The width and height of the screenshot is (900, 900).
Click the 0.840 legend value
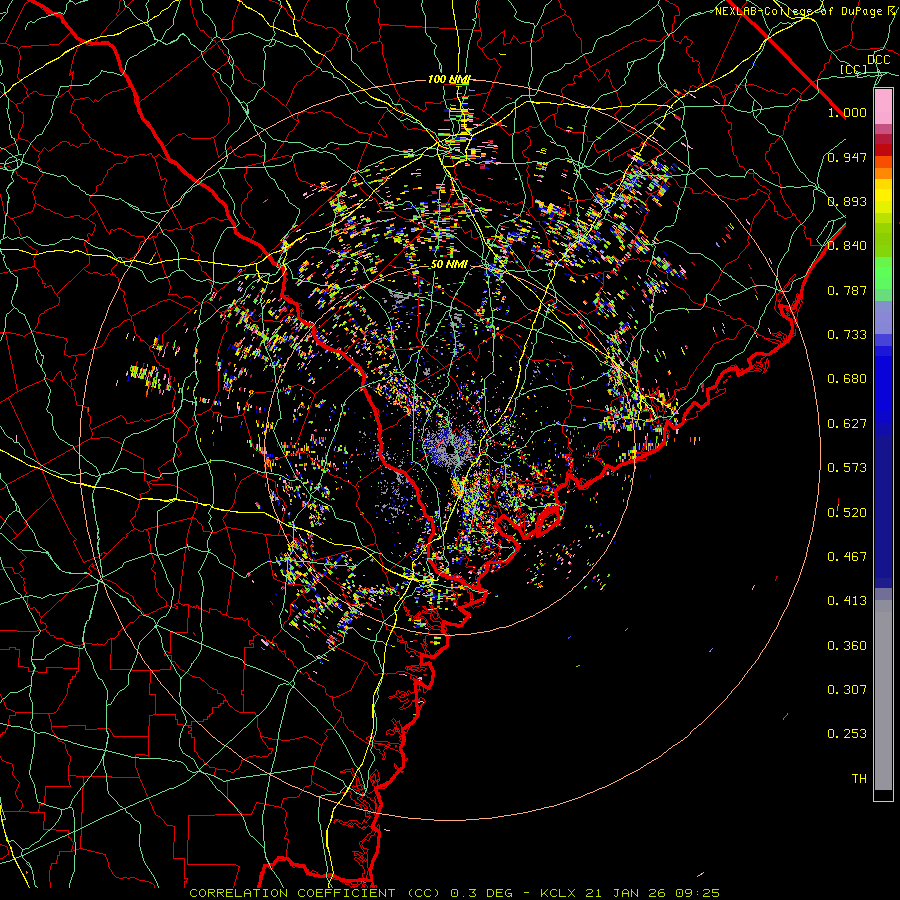coord(847,245)
